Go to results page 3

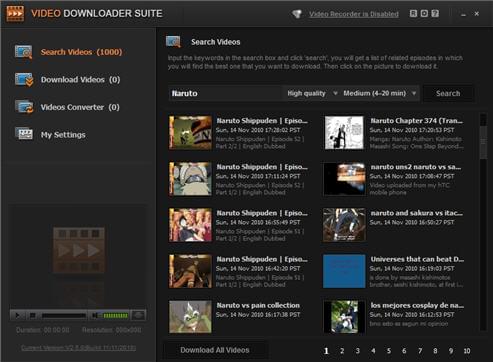[358, 351]
